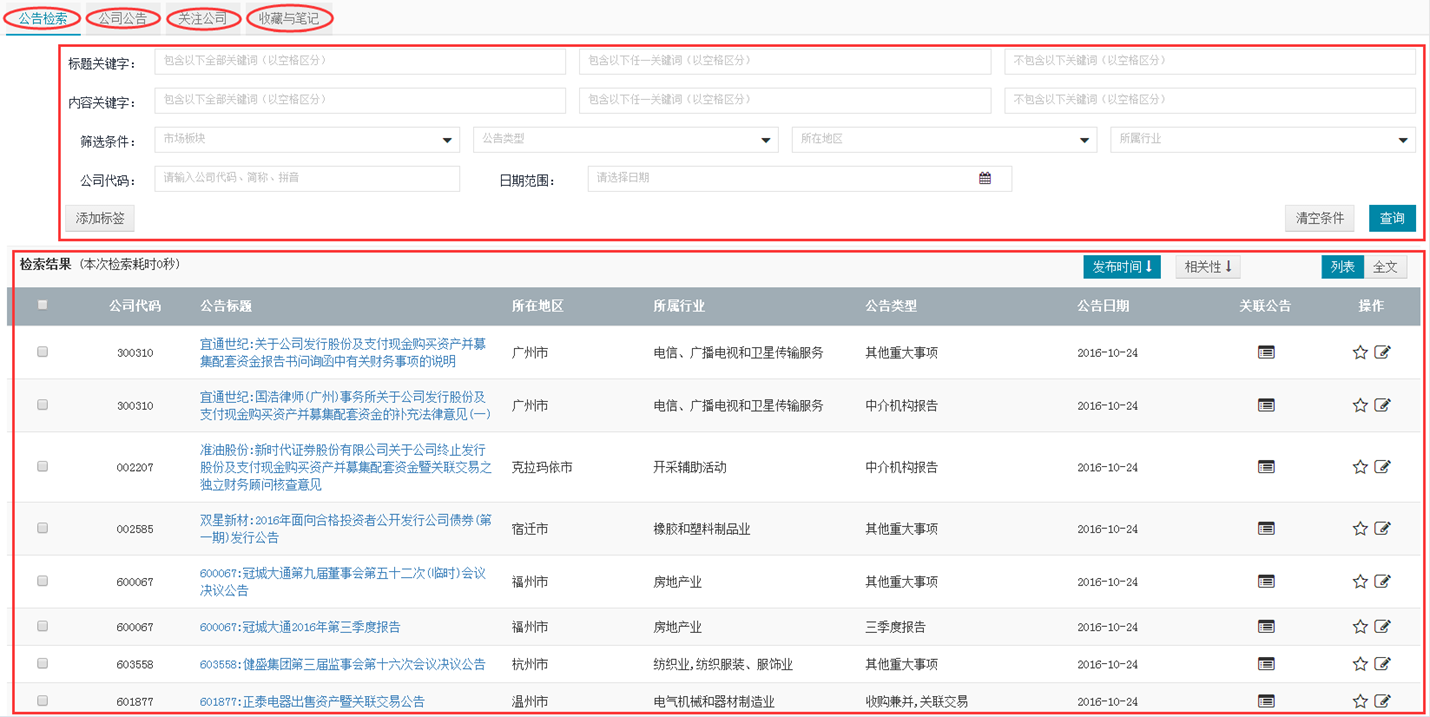1430x717 pixels.
Task: Tick the select-all checkbox in table header
Action: pyautogui.click(x=42, y=305)
